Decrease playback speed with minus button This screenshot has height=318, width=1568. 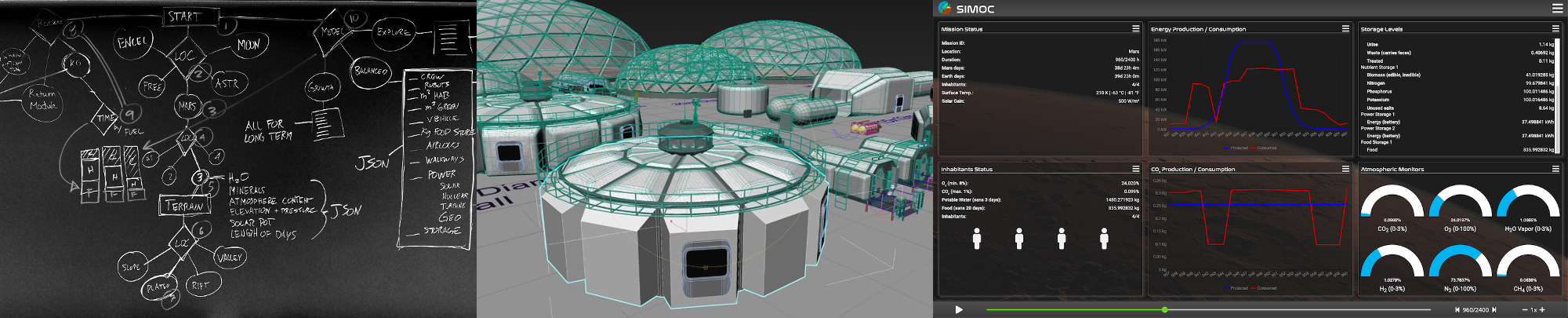pos(1525,310)
